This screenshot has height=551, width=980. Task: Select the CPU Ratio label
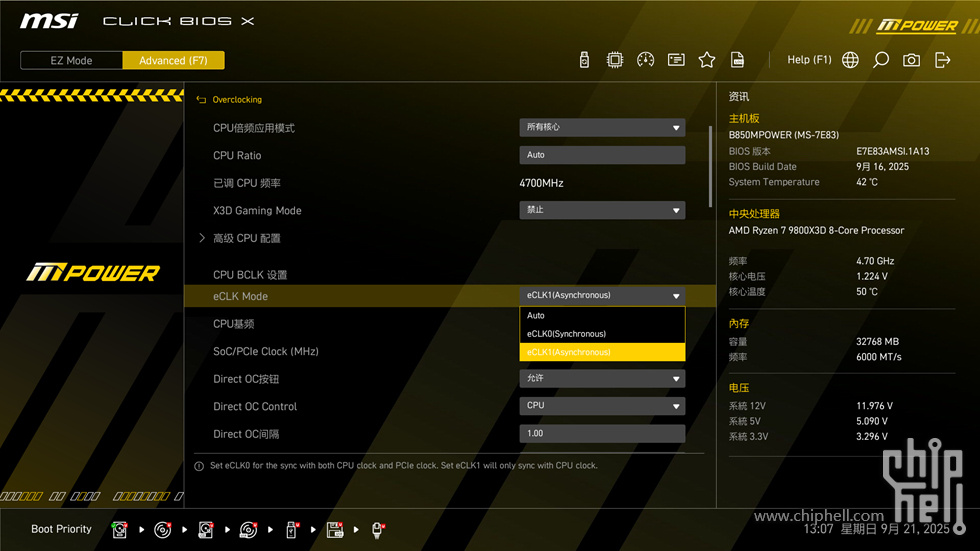(x=237, y=156)
